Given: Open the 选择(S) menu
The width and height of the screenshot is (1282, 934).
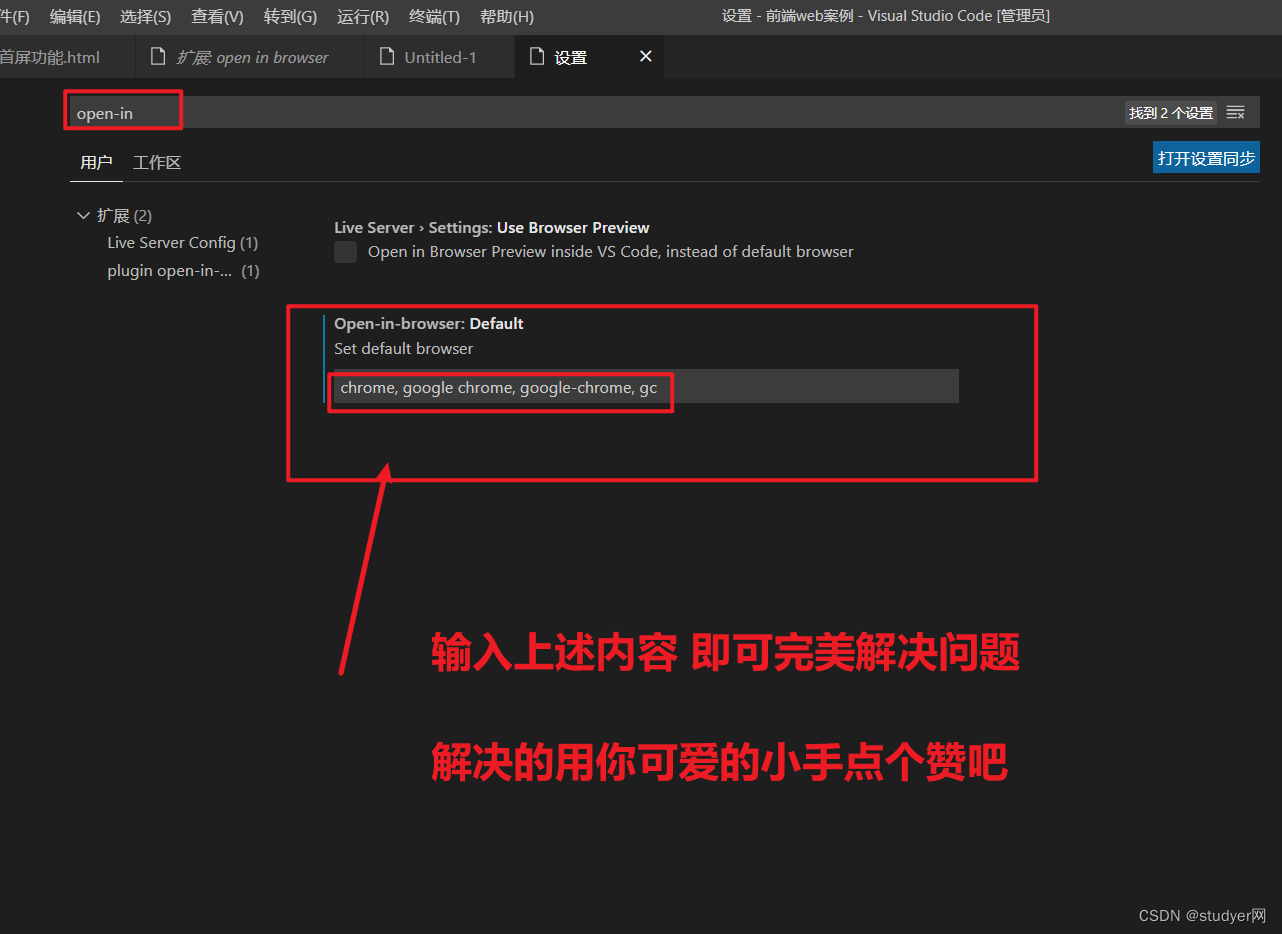Looking at the screenshot, I should [x=146, y=17].
